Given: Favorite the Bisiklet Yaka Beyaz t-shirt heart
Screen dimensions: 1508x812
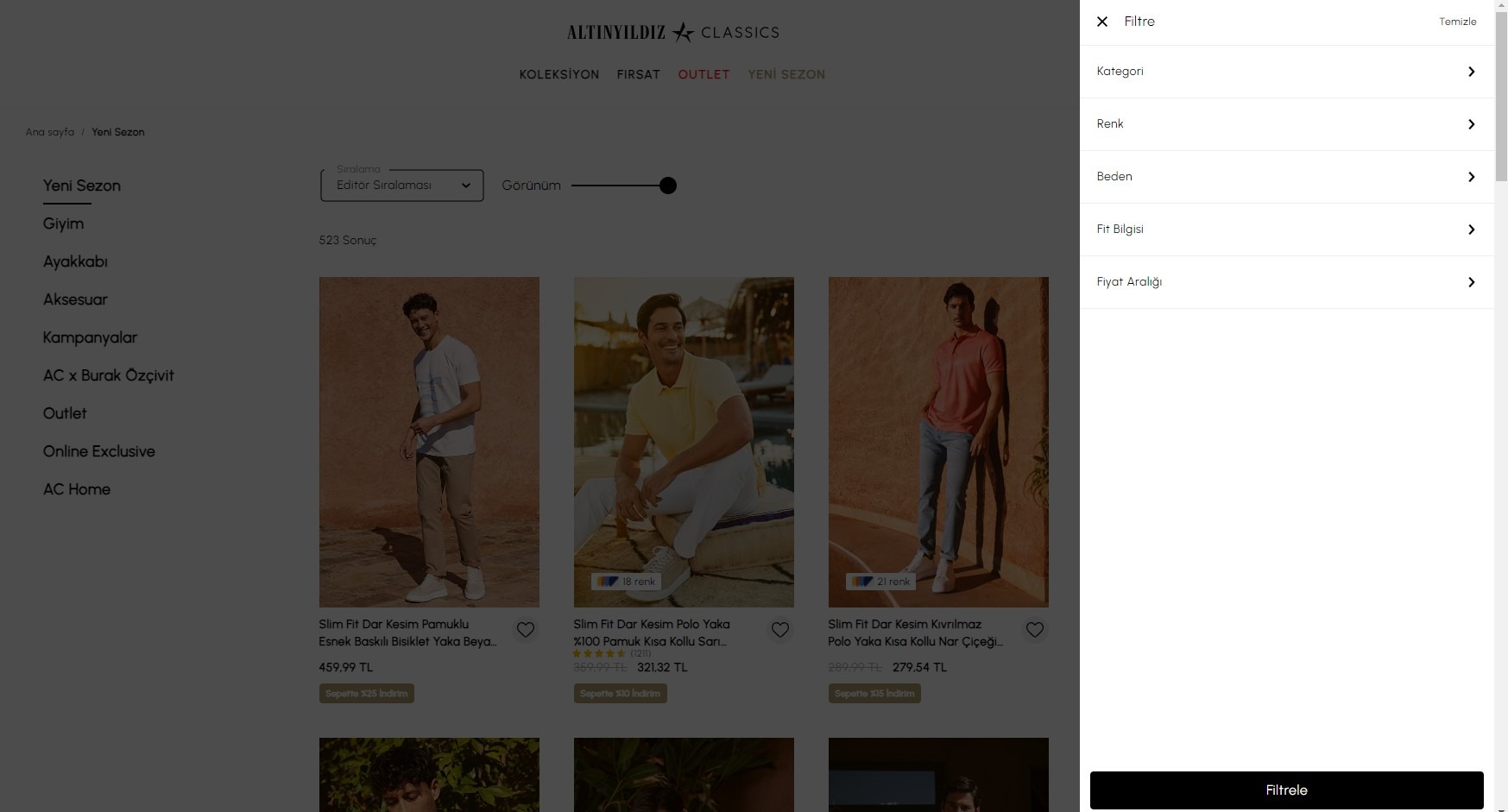Looking at the screenshot, I should 526,630.
